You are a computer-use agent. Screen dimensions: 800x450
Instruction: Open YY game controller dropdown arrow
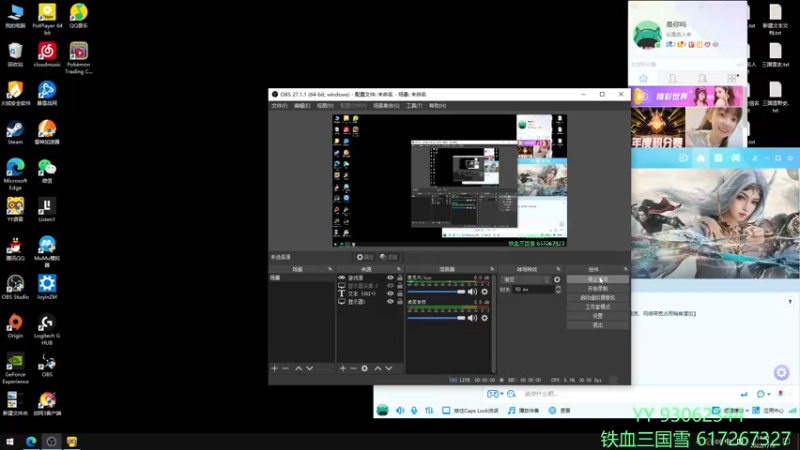pyautogui.click(x=502, y=394)
